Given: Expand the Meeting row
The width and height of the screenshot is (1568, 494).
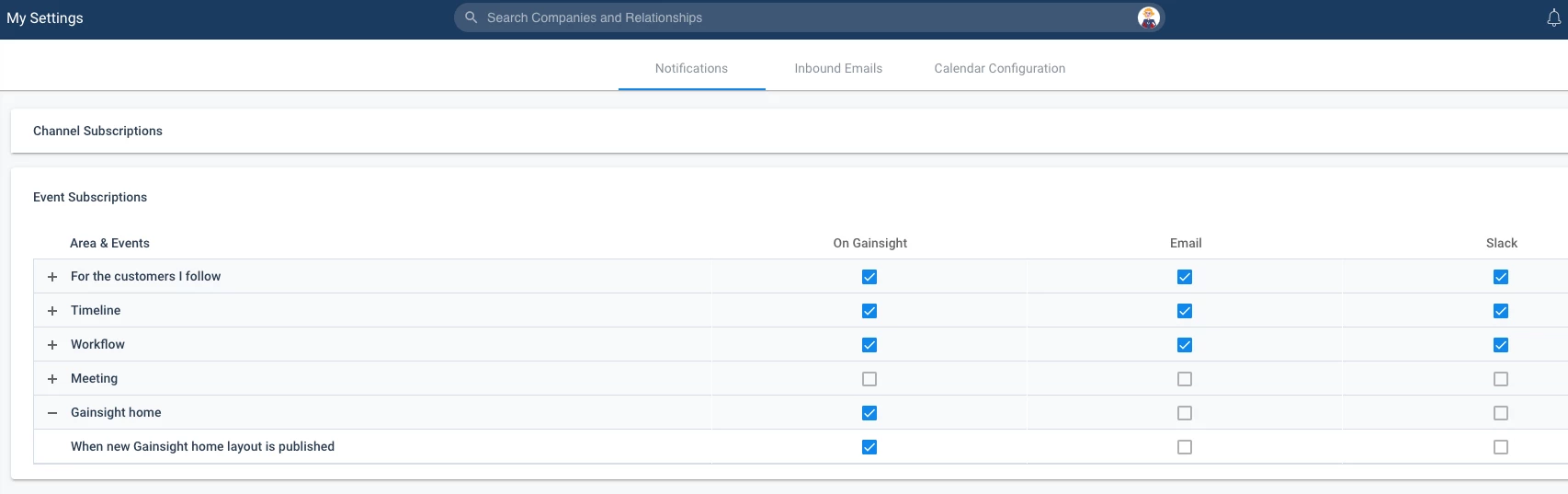Looking at the screenshot, I should point(52,379).
